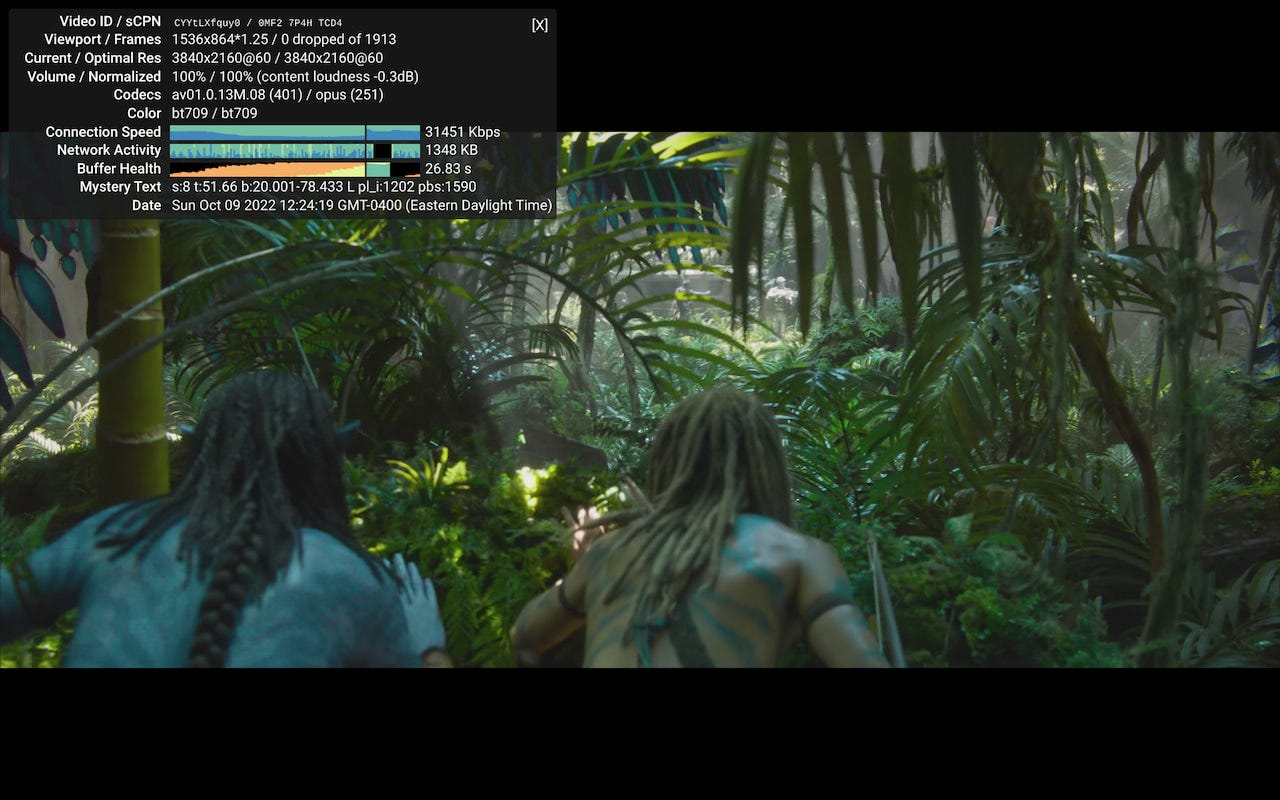Image resolution: width=1280 pixels, height=800 pixels.
Task: Click the Color value bt709 / bt709
Action: click(214, 113)
